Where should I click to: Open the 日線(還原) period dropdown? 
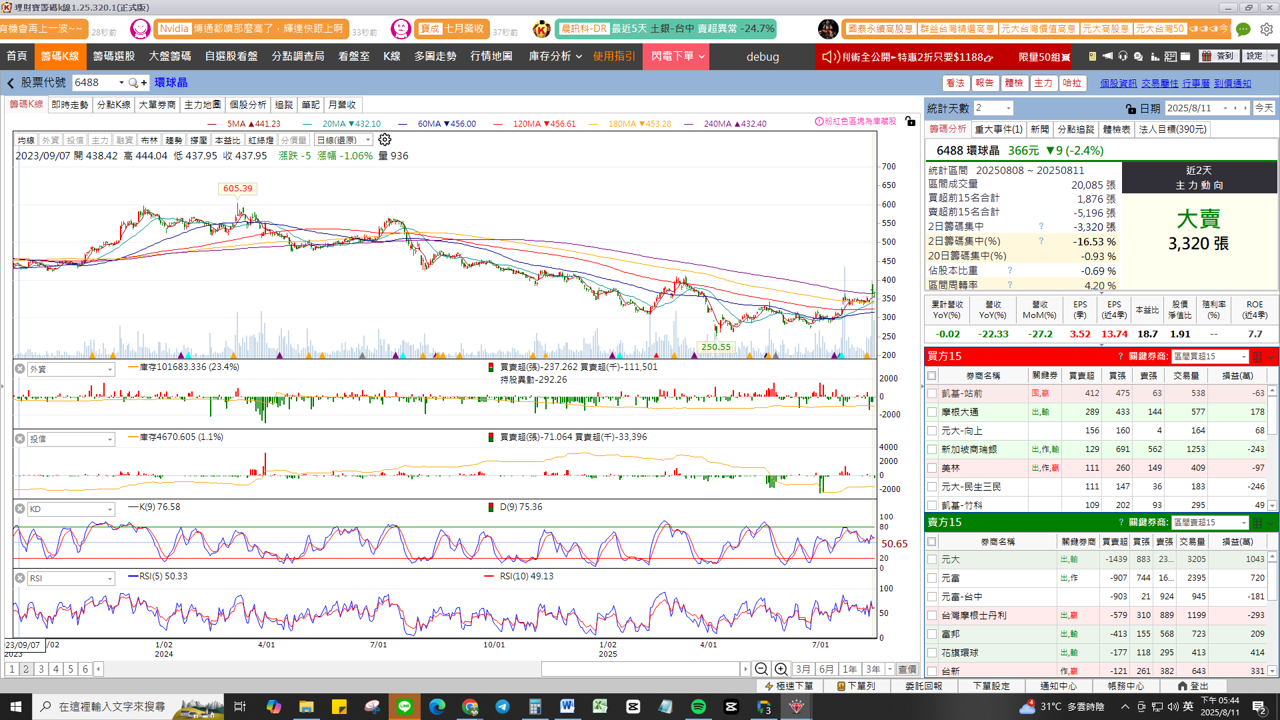tap(343, 140)
